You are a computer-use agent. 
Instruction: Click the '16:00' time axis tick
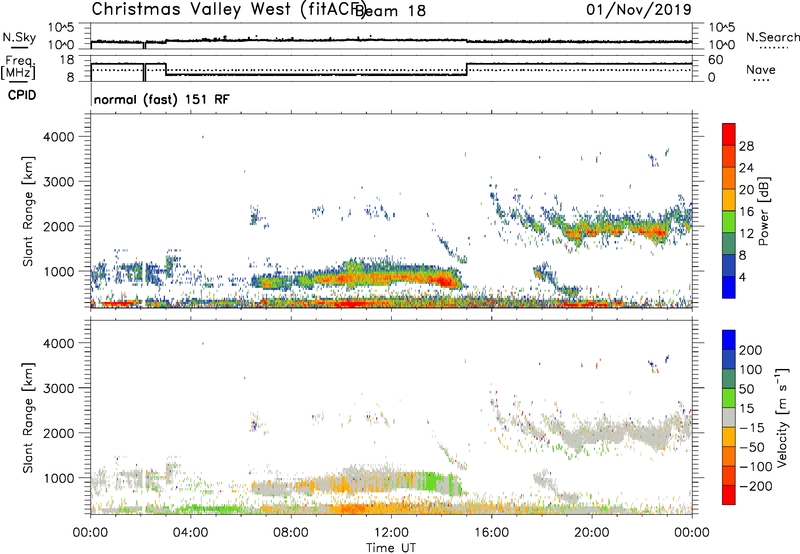point(491,533)
